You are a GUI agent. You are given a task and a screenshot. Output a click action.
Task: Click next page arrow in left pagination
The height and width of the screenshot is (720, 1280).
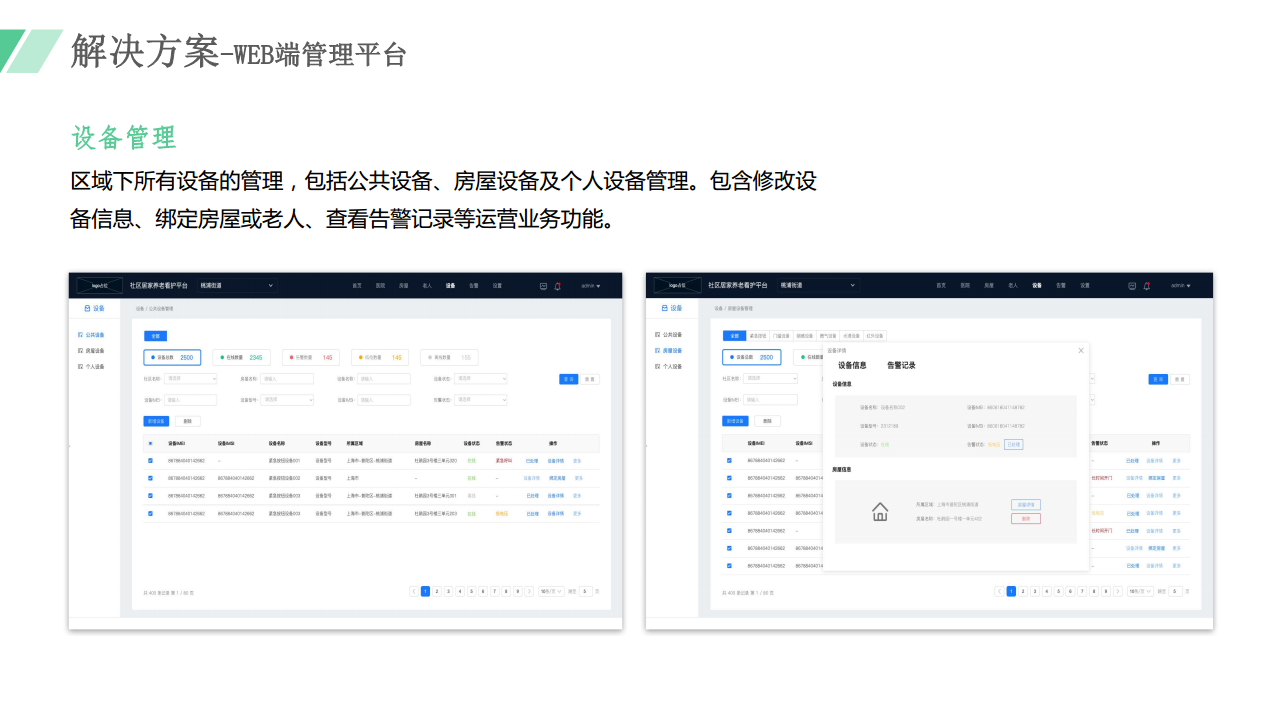530,592
